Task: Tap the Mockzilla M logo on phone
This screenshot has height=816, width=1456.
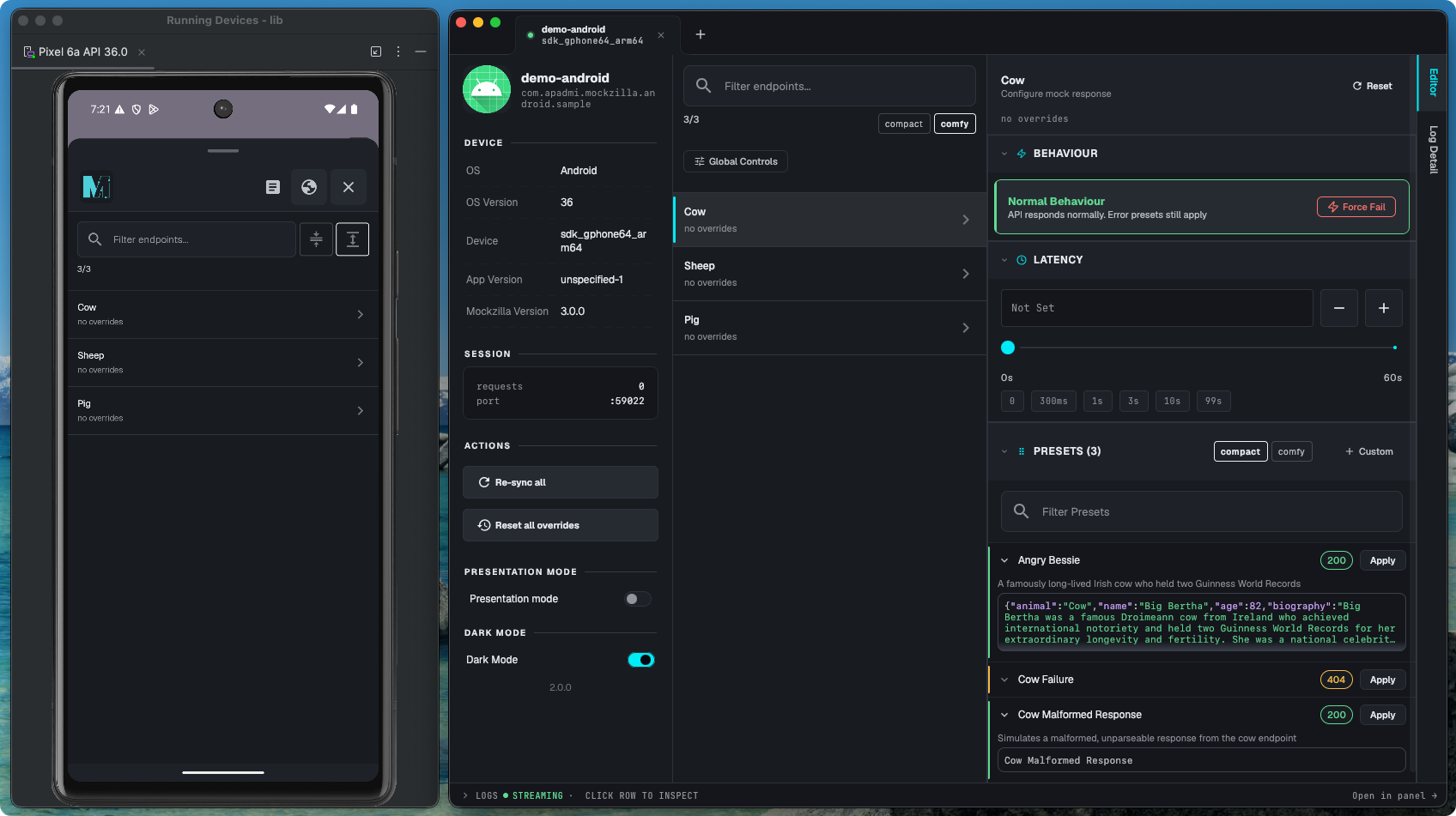Action: (96, 186)
